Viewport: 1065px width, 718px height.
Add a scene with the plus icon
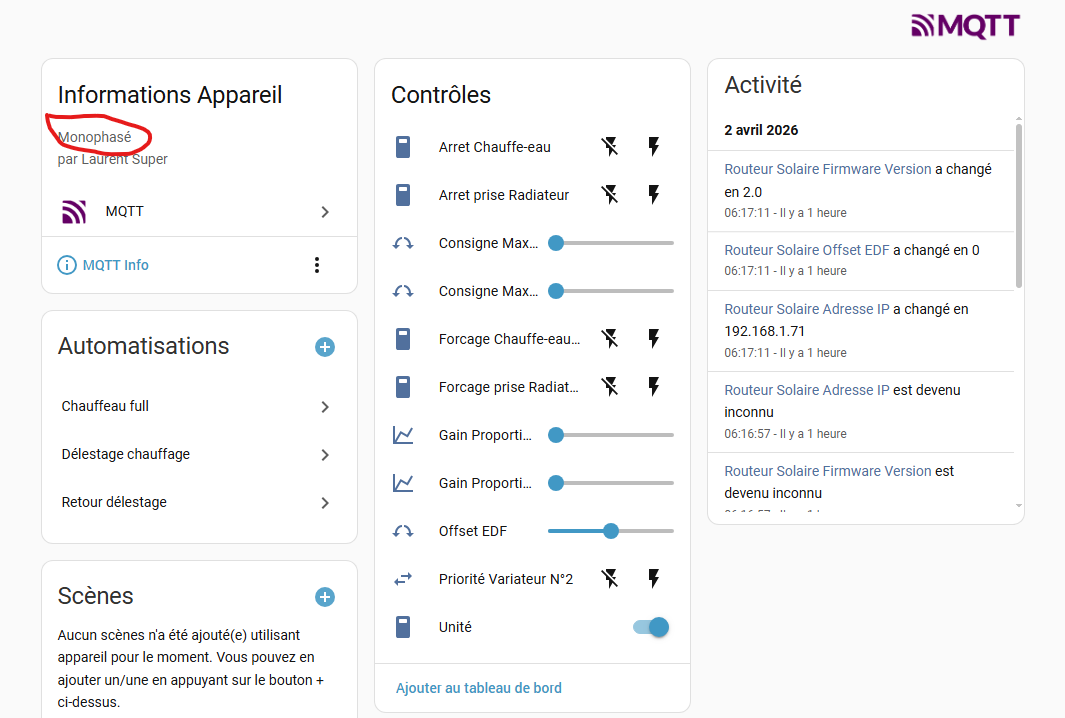tap(325, 597)
